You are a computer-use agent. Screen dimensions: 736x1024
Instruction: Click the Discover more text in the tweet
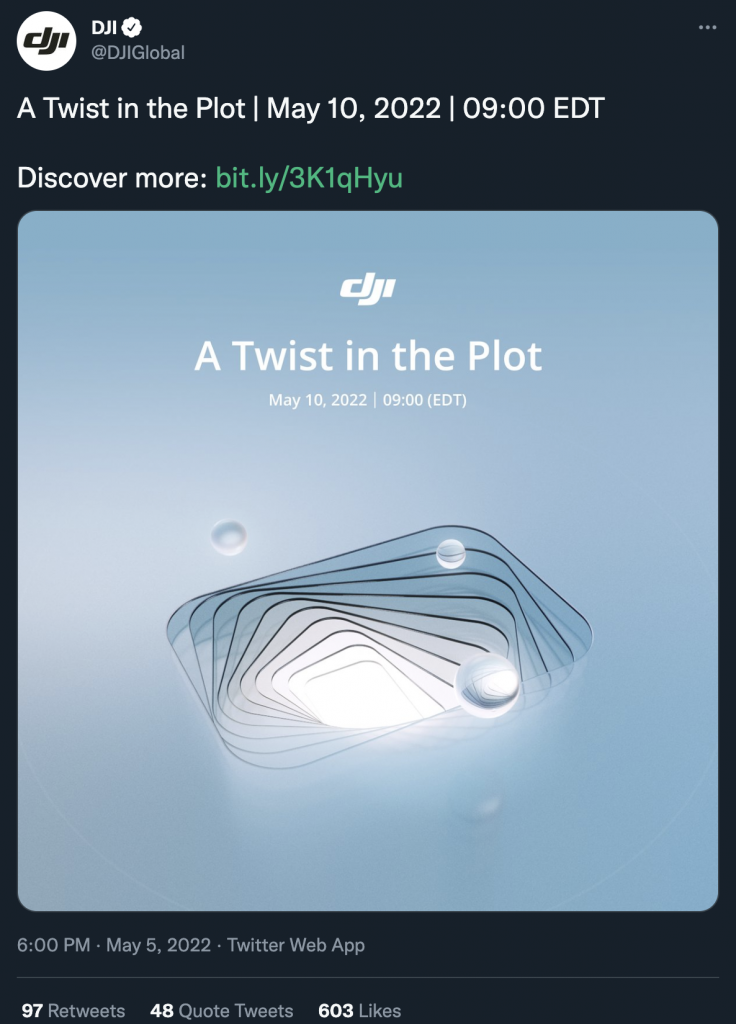[x=112, y=178]
